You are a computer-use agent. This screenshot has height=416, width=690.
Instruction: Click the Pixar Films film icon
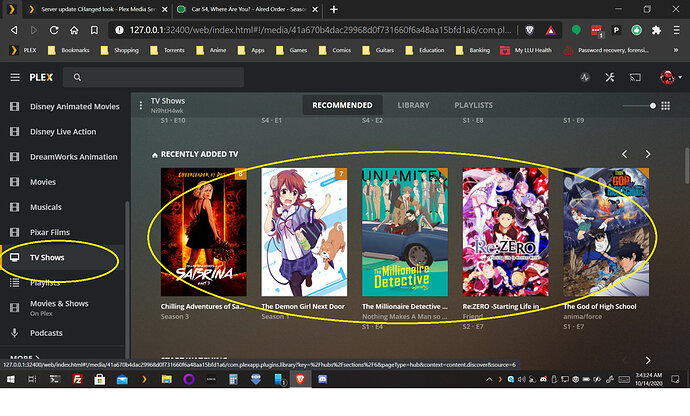coord(15,232)
